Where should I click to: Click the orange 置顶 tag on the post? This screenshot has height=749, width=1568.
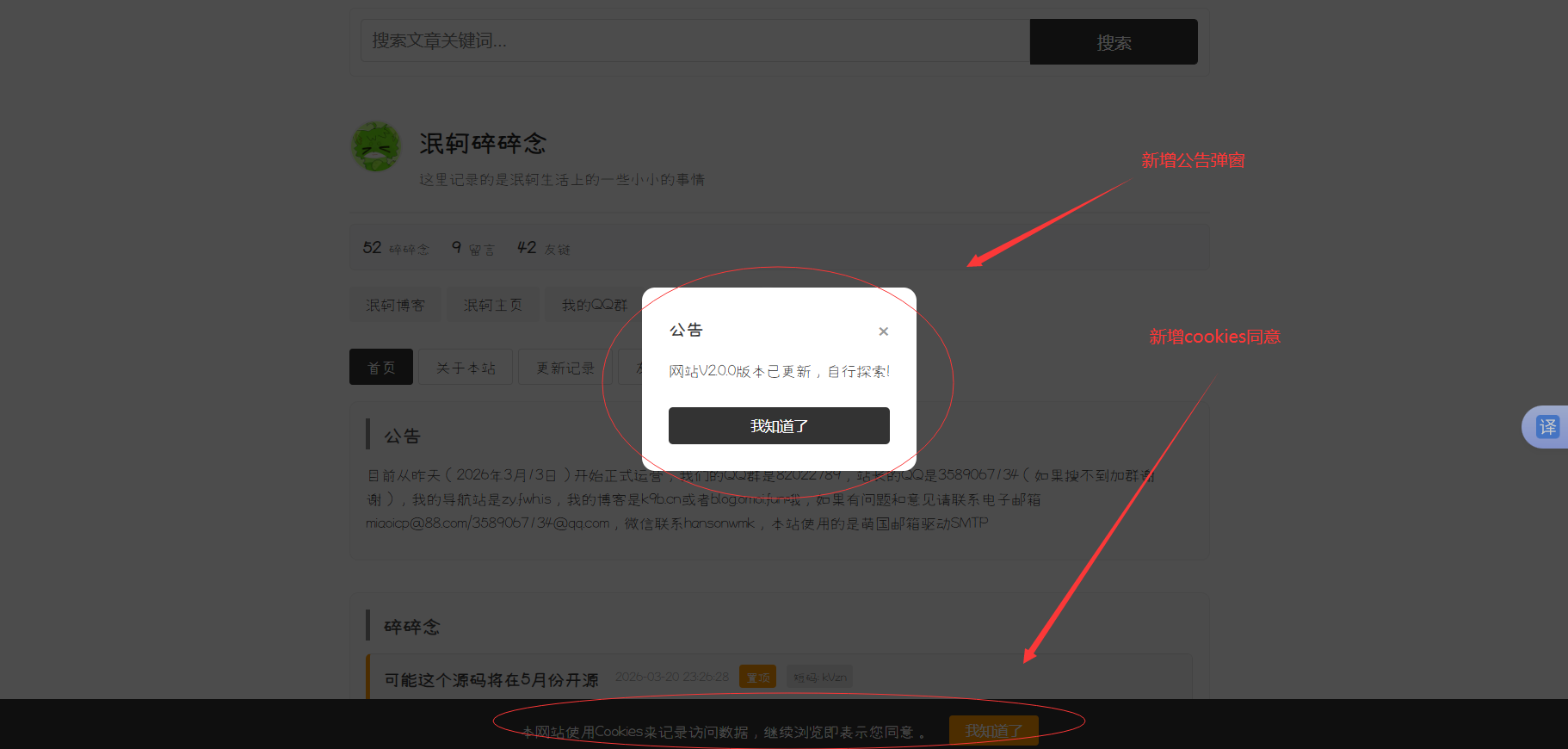click(x=757, y=678)
